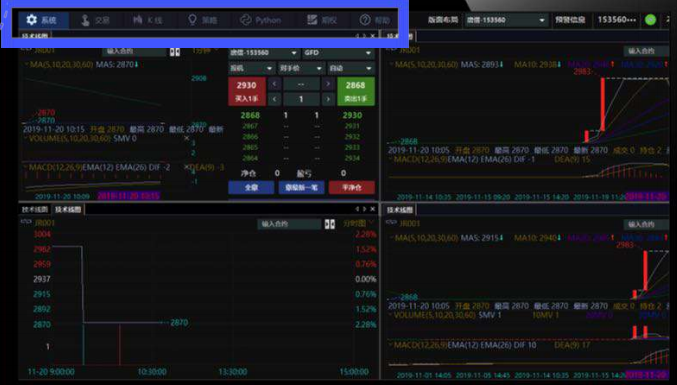The image size is (677, 385).
Task: Toggle the contract switch icon beside top-left 输入合约
Action: 174,52
